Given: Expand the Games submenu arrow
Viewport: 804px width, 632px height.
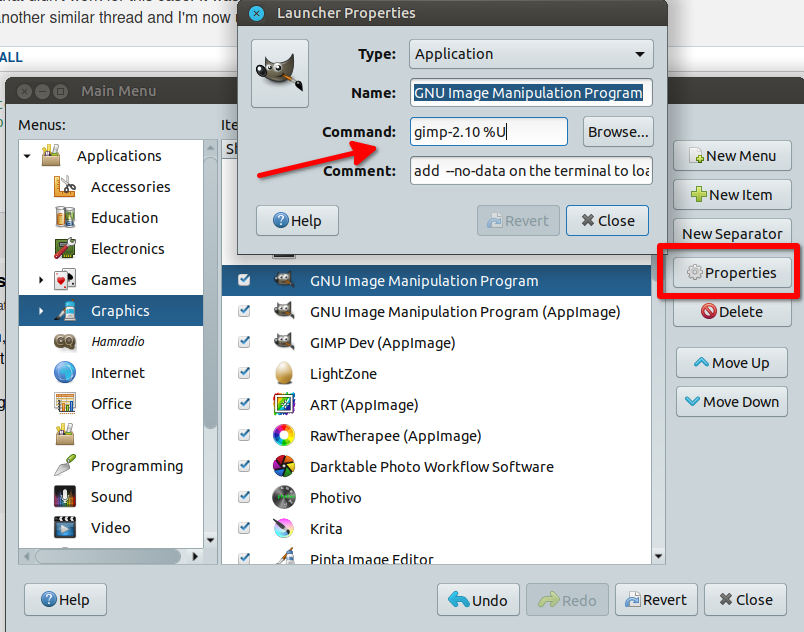Looking at the screenshot, I should click(41, 280).
